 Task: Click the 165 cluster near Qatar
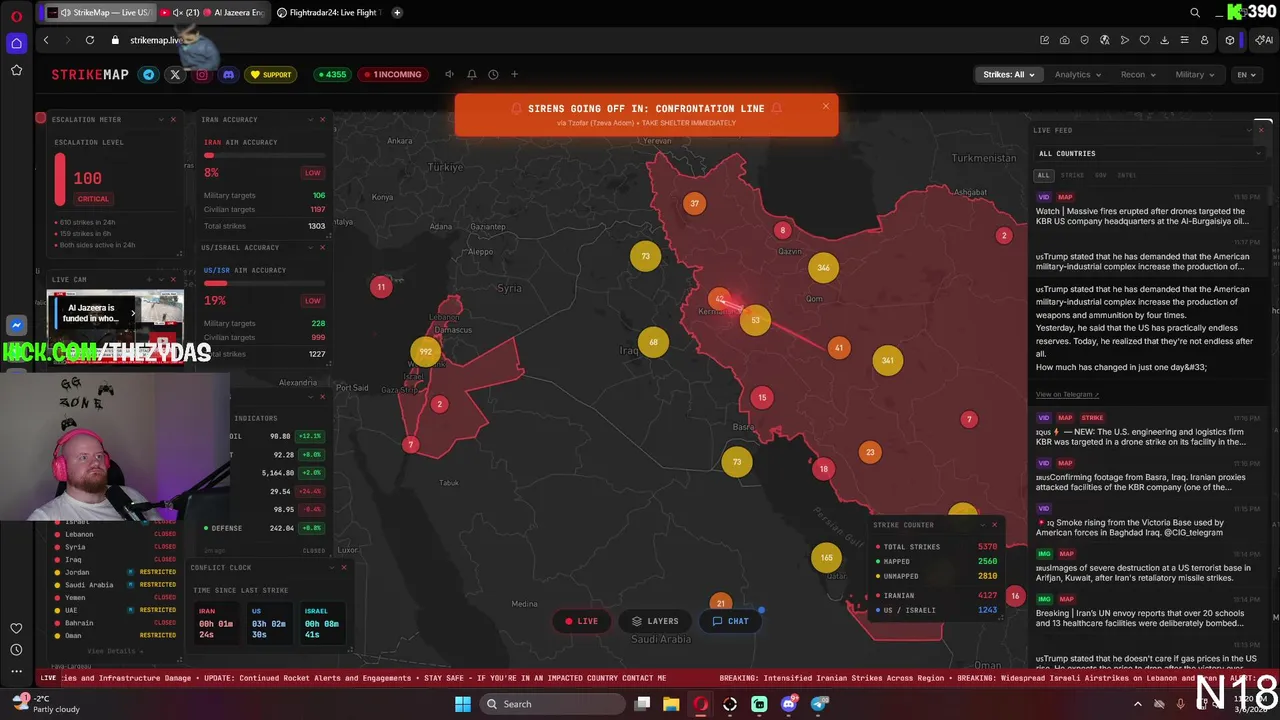click(826, 557)
